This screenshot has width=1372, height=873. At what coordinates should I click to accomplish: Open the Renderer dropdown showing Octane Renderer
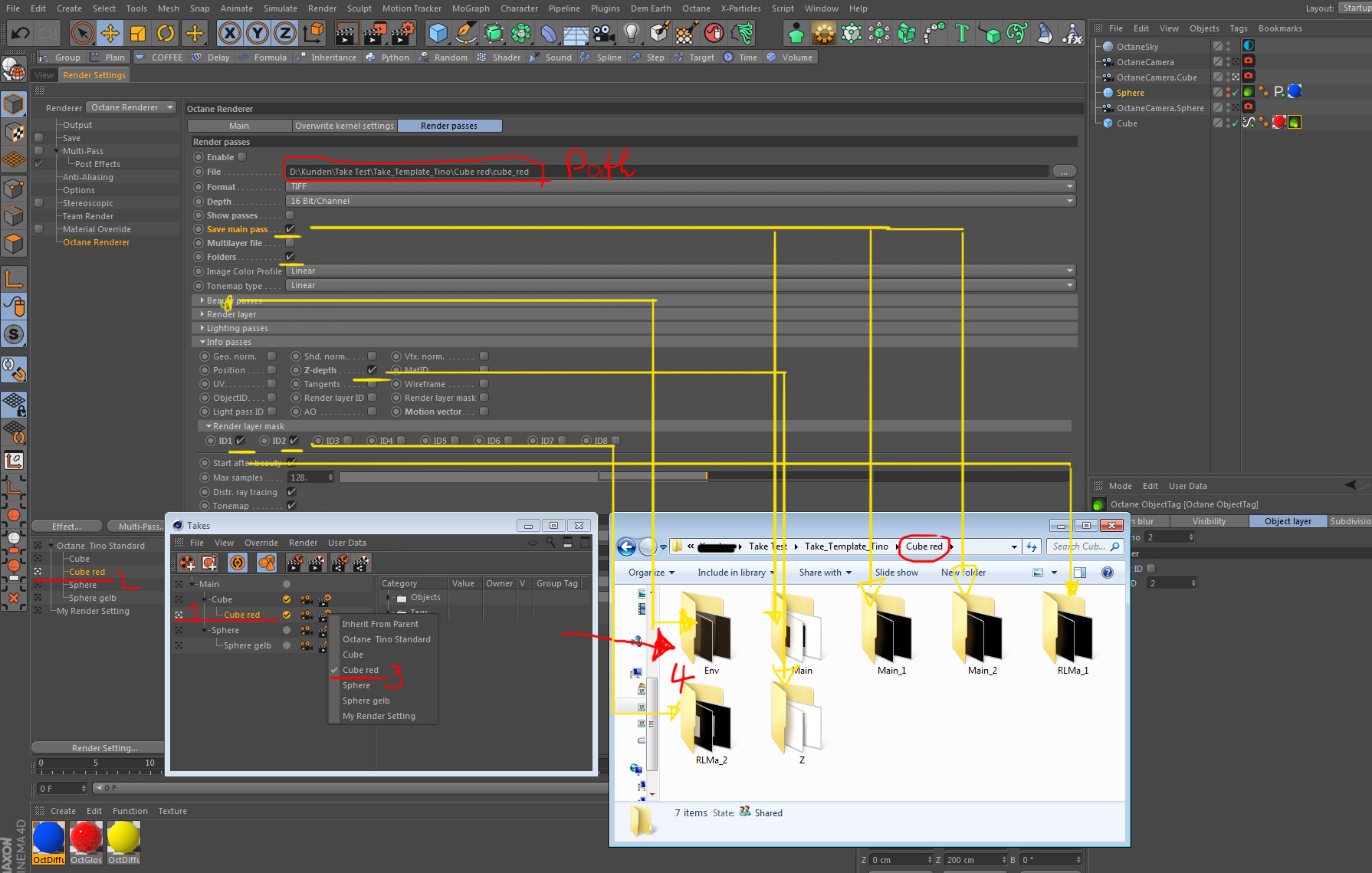click(131, 107)
